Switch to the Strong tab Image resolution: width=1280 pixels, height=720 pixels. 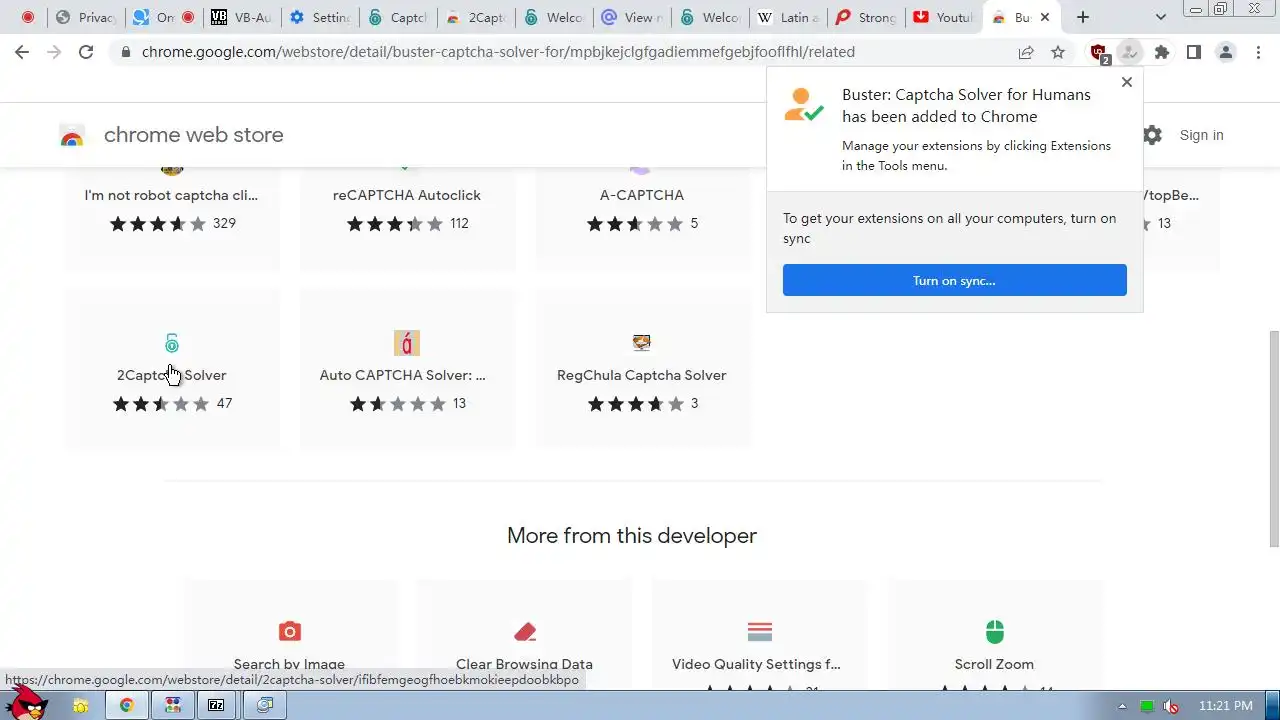pos(865,17)
